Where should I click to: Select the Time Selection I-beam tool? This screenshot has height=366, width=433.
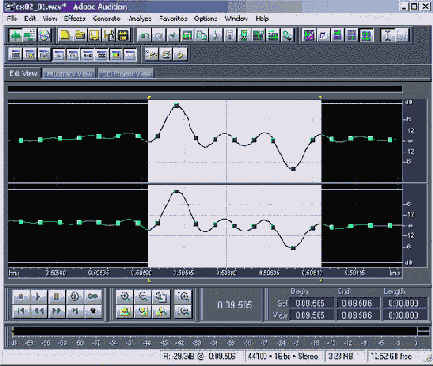click(x=387, y=35)
